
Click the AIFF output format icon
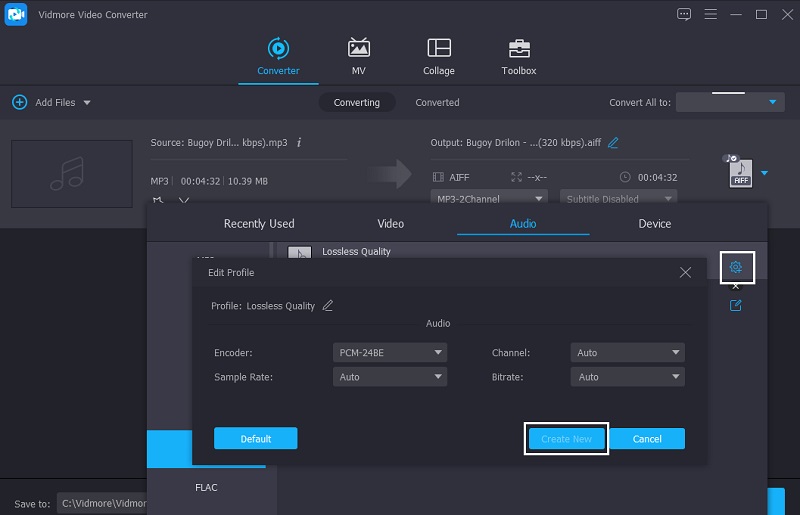pos(740,173)
